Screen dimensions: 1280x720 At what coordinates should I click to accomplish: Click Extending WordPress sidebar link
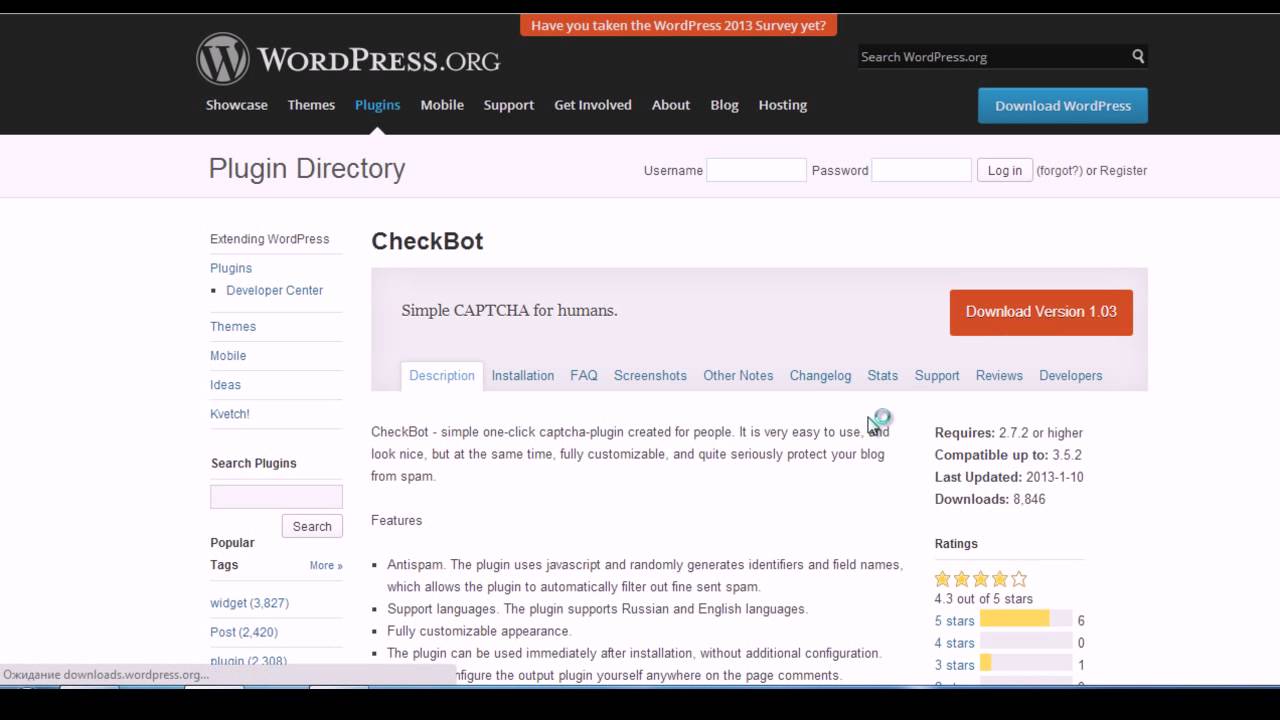[269, 239]
